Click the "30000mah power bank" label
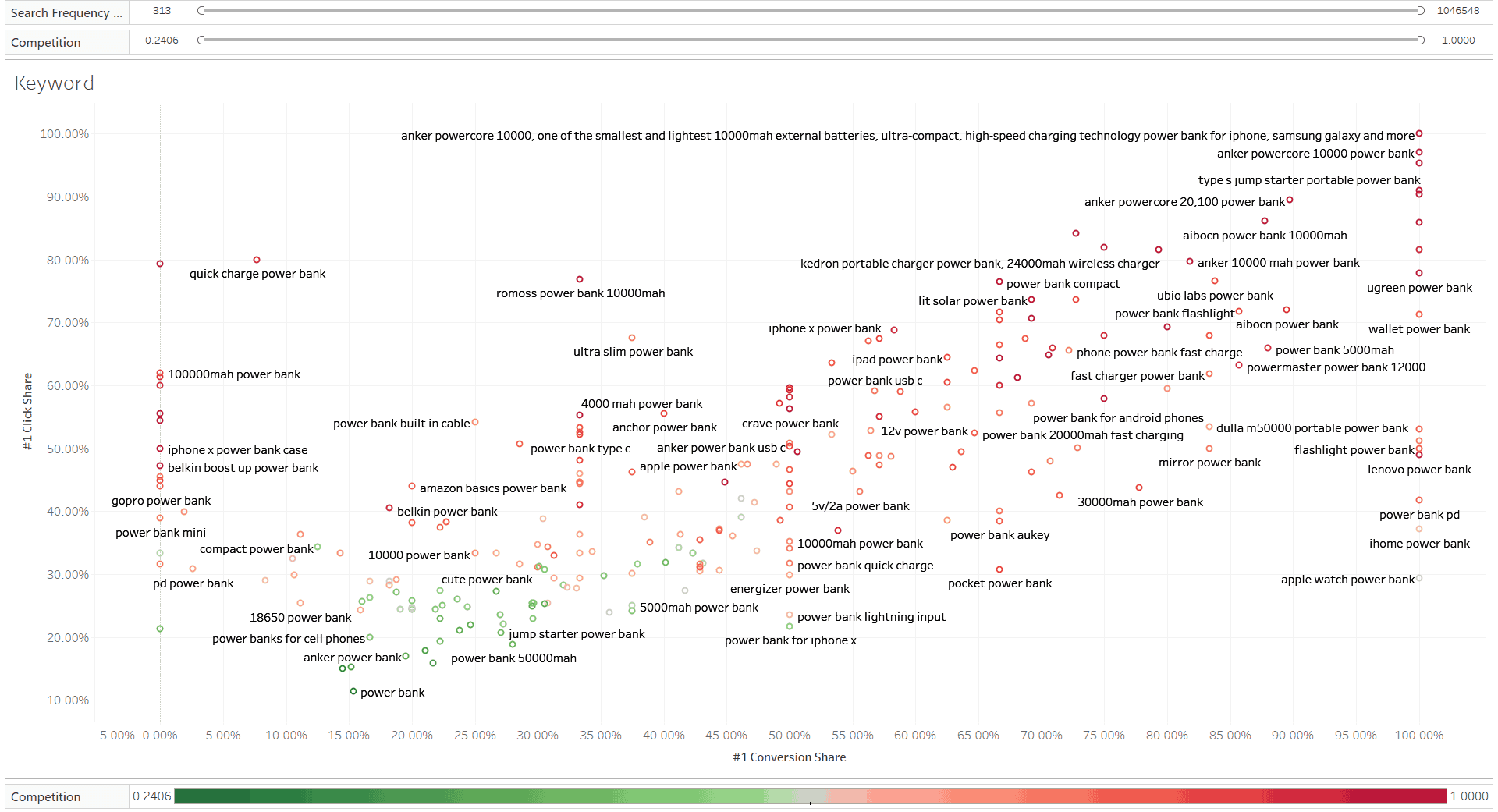Image resolution: width=1498 pixels, height=812 pixels. click(1140, 502)
